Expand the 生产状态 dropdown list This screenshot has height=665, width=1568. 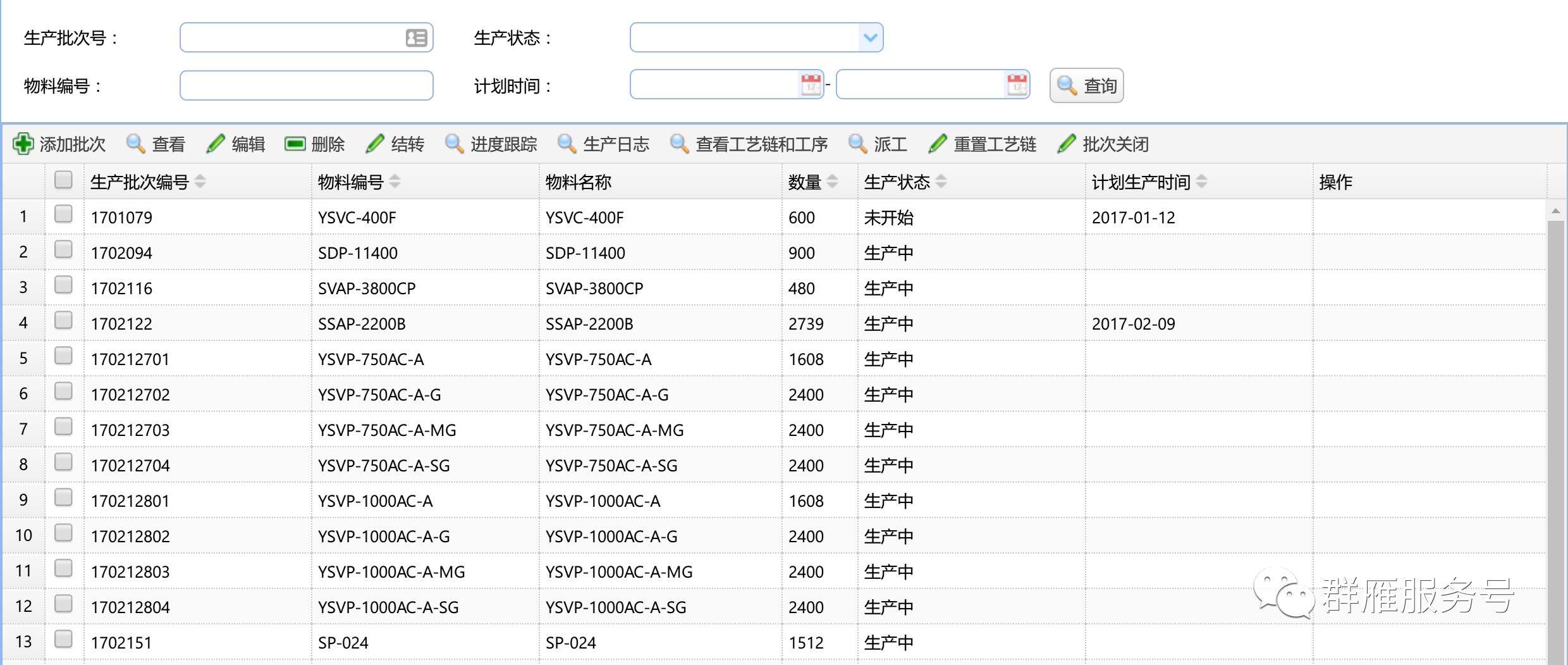[870, 38]
